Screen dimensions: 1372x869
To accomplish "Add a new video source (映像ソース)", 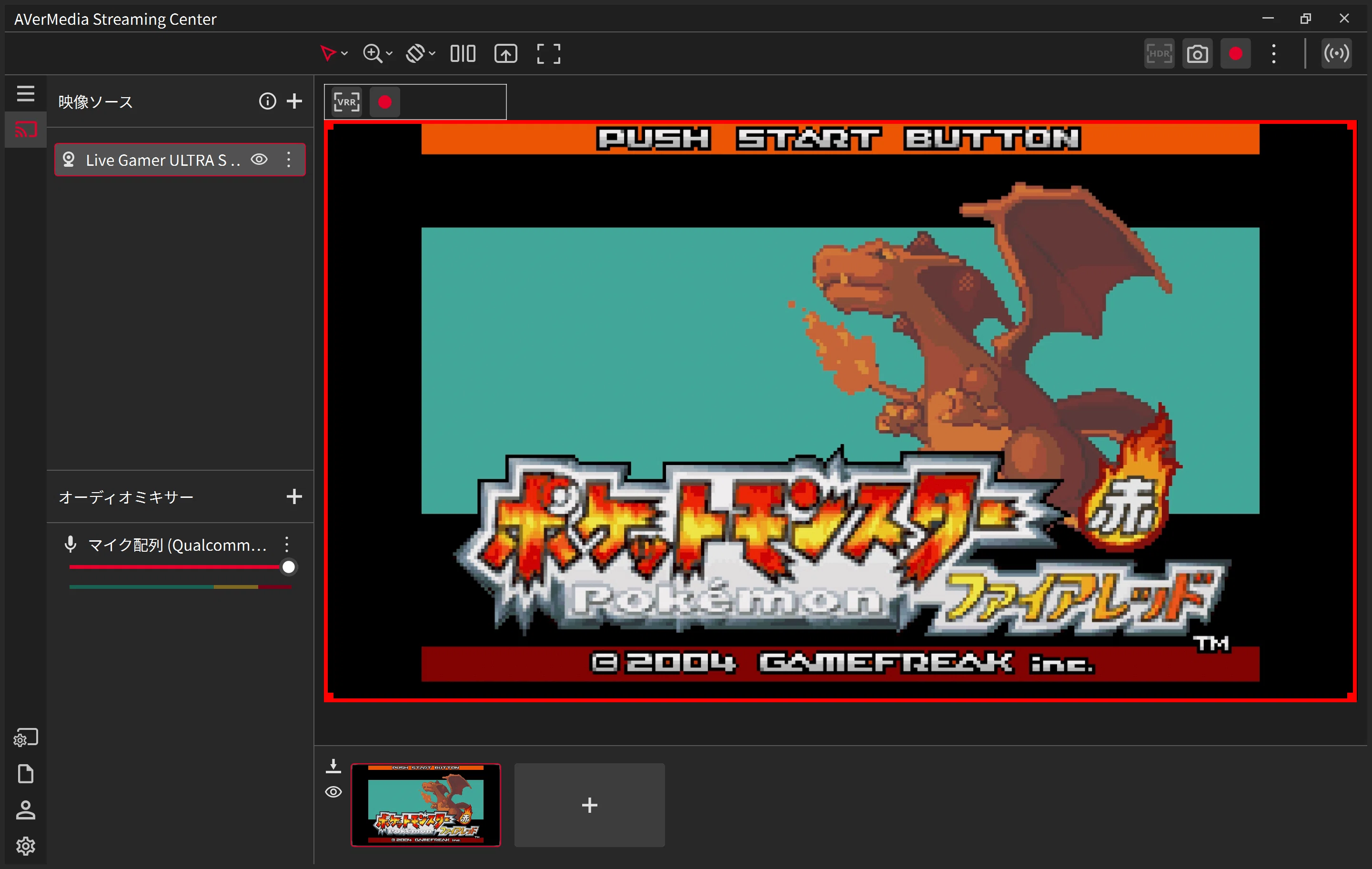I will click(x=294, y=101).
